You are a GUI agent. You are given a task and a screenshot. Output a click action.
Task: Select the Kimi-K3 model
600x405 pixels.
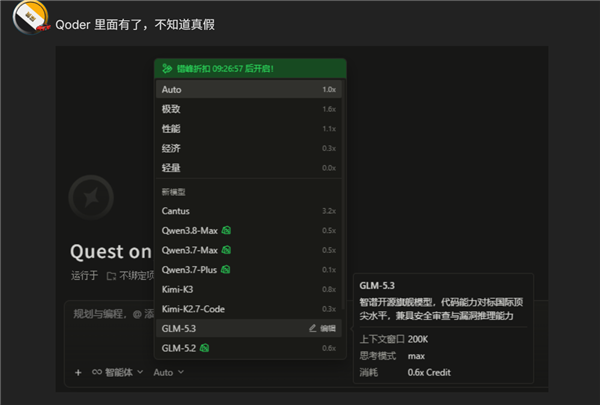pyautogui.click(x=249, y=289)
